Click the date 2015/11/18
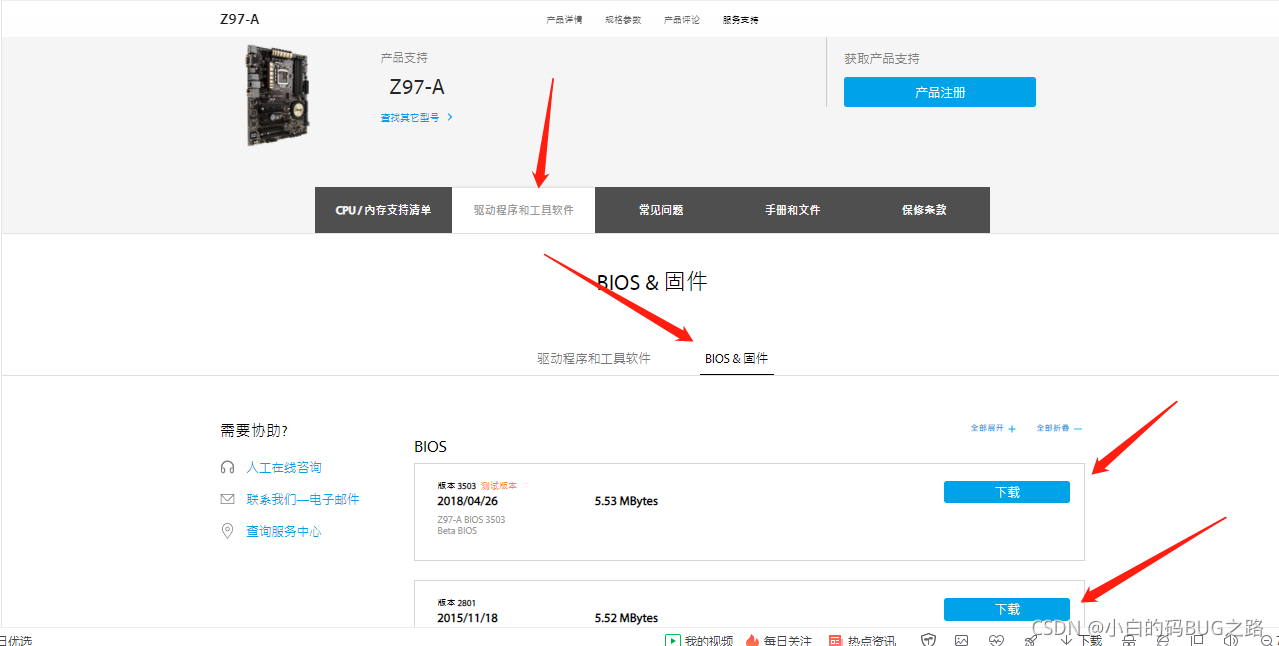1279x646 pixels. 467,618
